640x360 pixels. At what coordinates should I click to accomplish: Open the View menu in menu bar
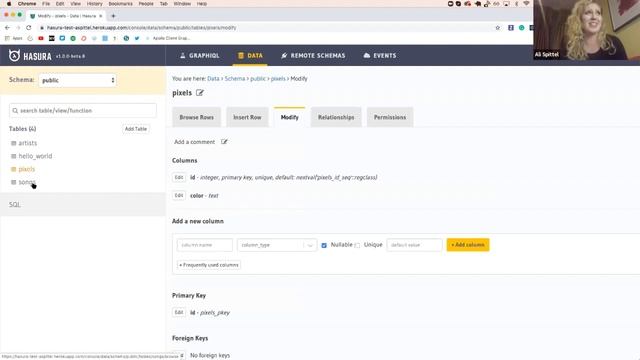pos(76,4)
